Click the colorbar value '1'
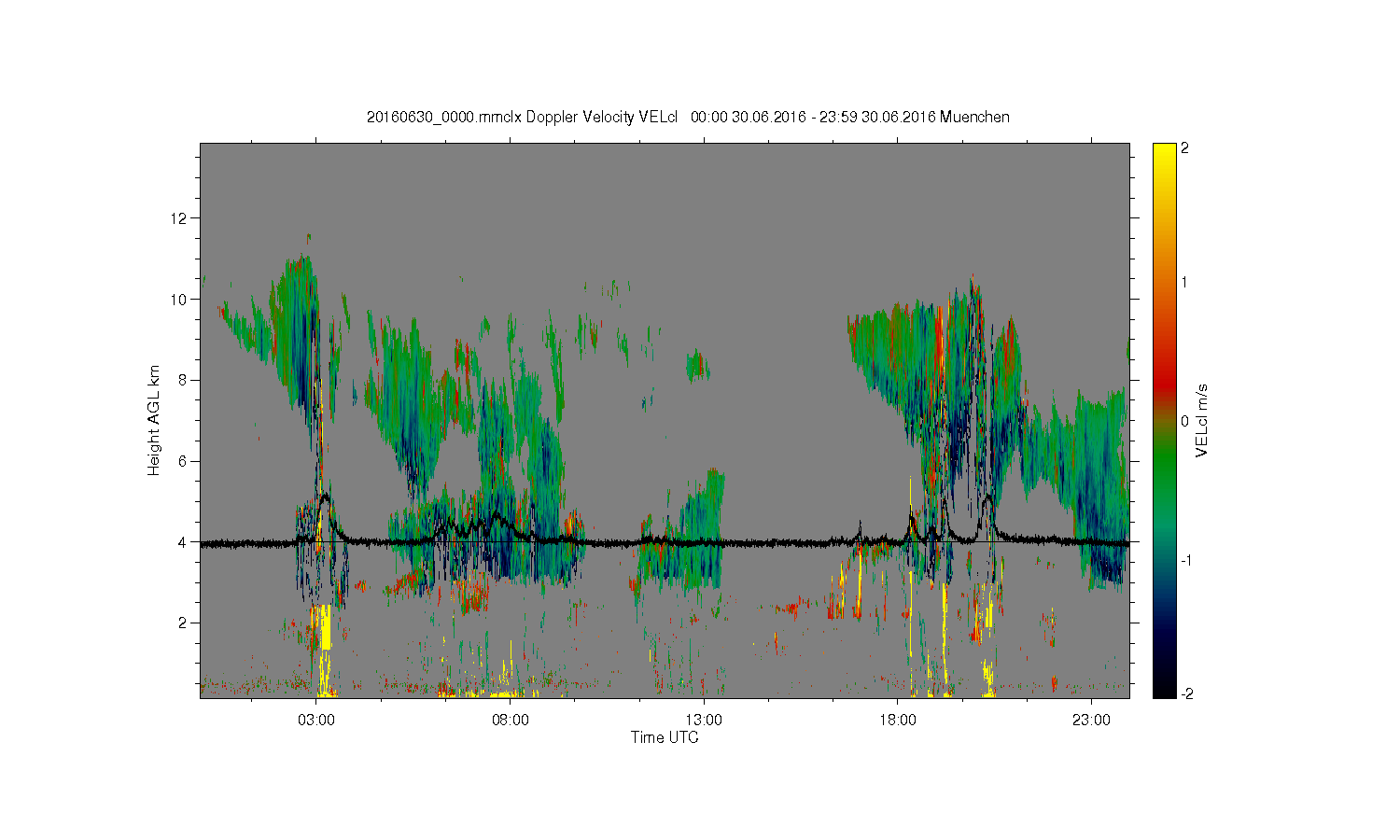Viewport: 1400px width, 840px height. point(1184,282)
